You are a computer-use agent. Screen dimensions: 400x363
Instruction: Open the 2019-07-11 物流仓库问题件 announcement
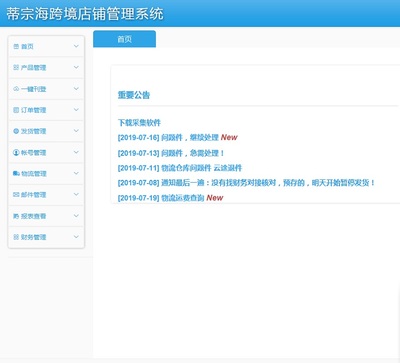[180, 168]
